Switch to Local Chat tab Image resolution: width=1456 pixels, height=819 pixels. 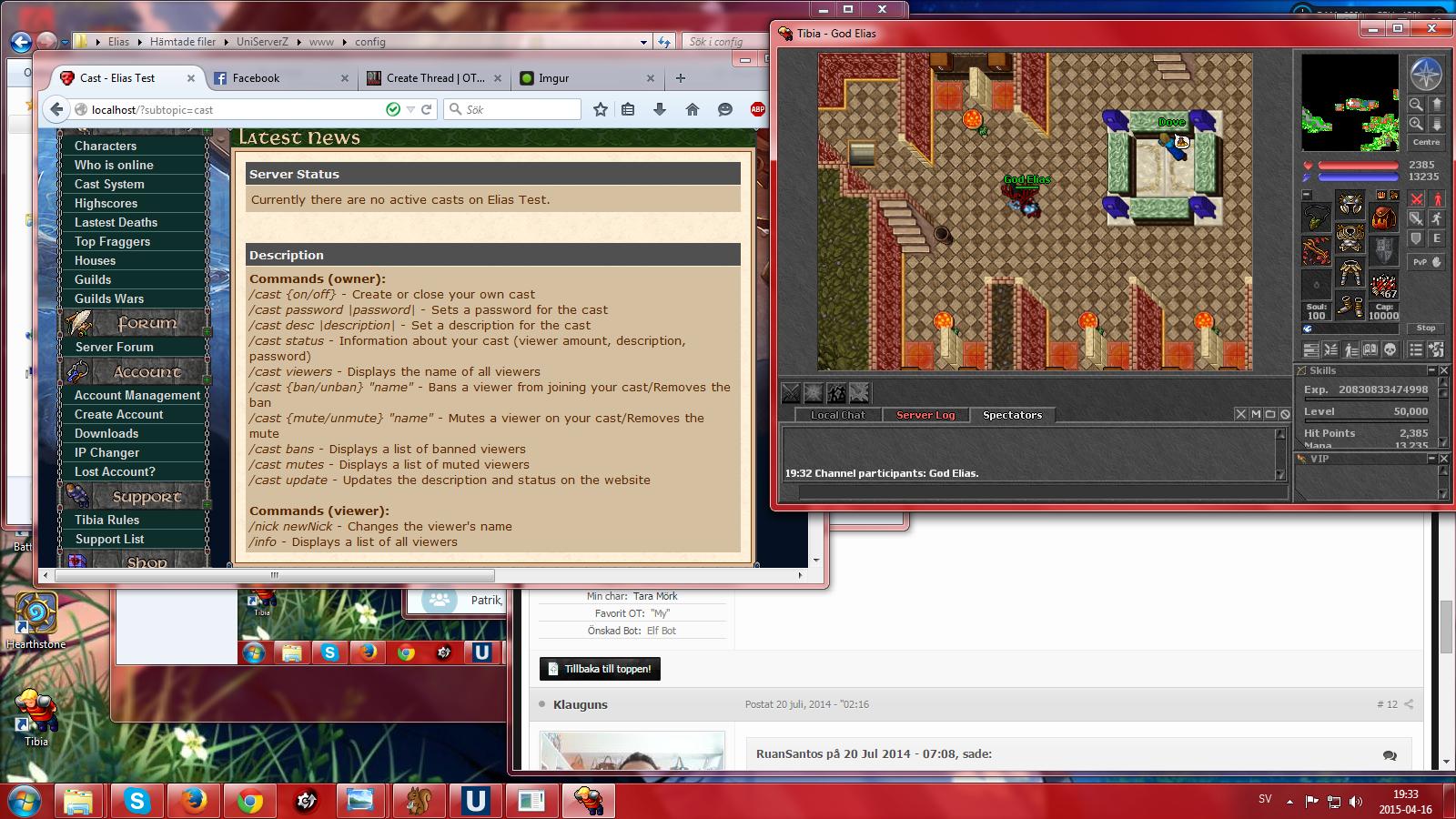coord(837,415)
